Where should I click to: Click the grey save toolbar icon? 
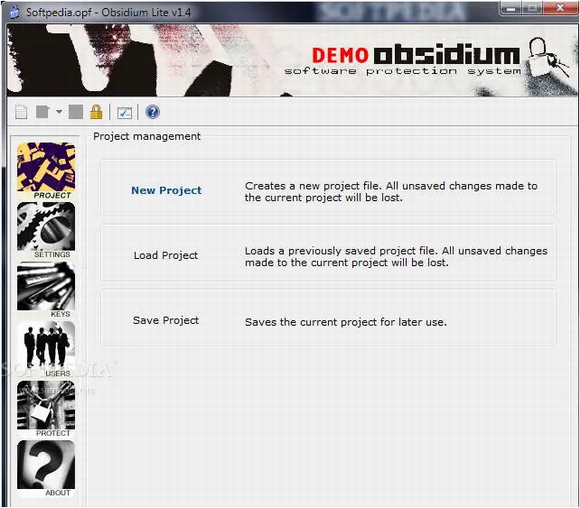point(76,112)
